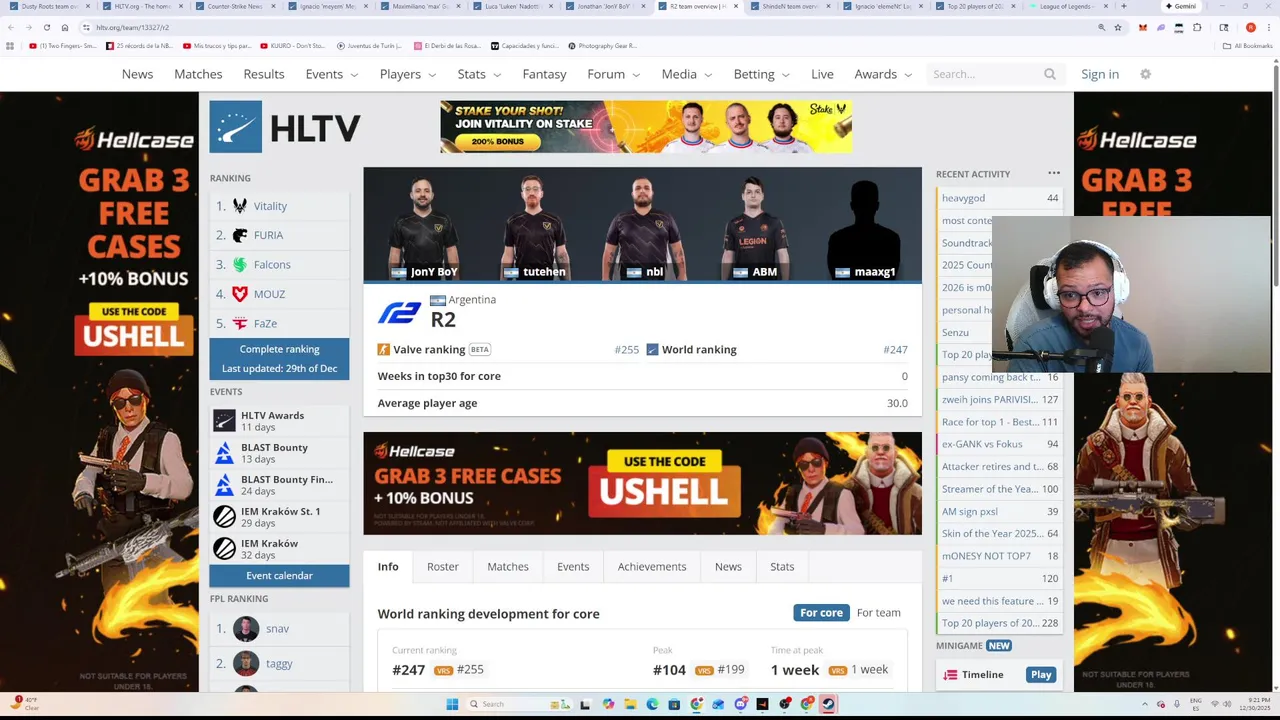Image resolution: width=1280 pixels, height=720 pixels.
Task: Reload the page with browser refresh button
Action: (46, 28)
